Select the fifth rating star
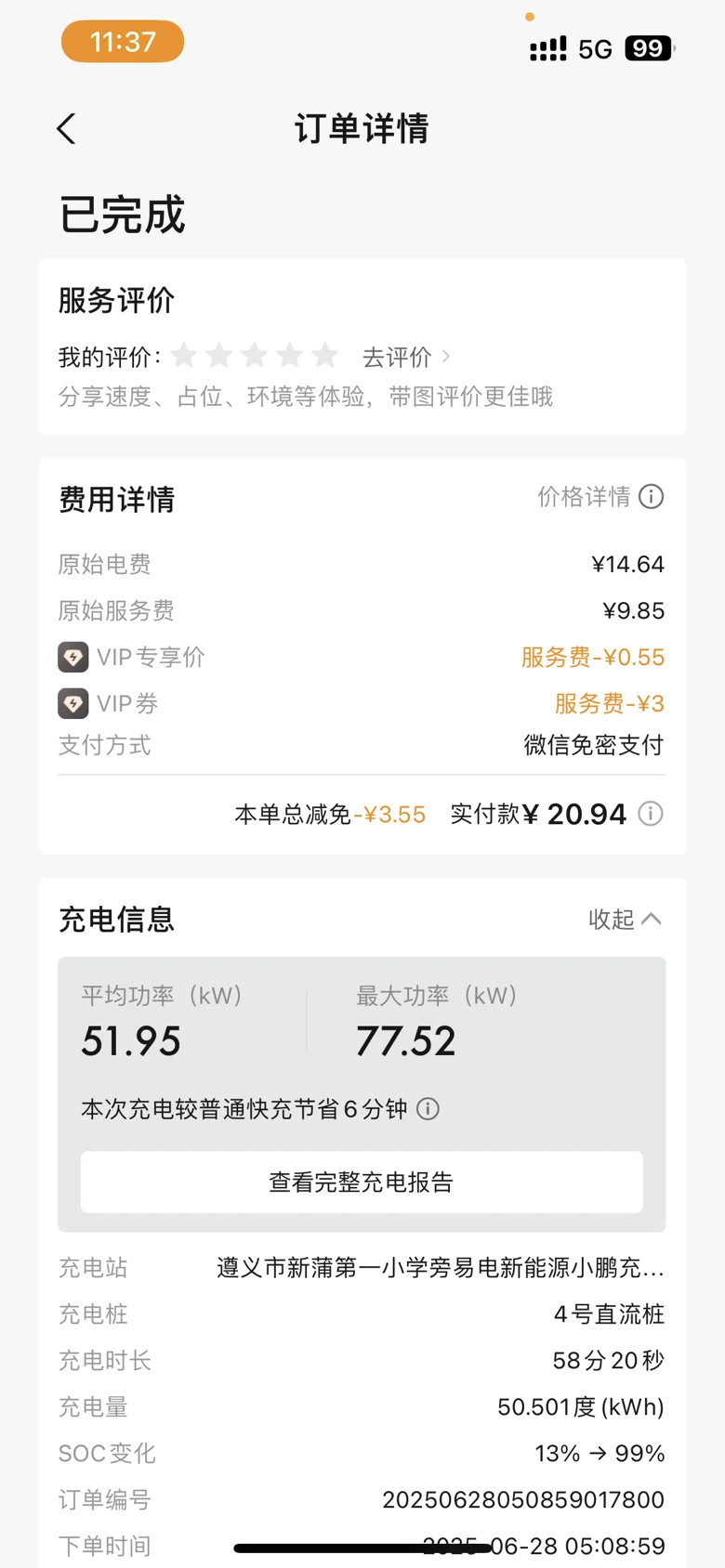Image resolution: width=725 pixels, height=1568 pixels. (325, 355)
